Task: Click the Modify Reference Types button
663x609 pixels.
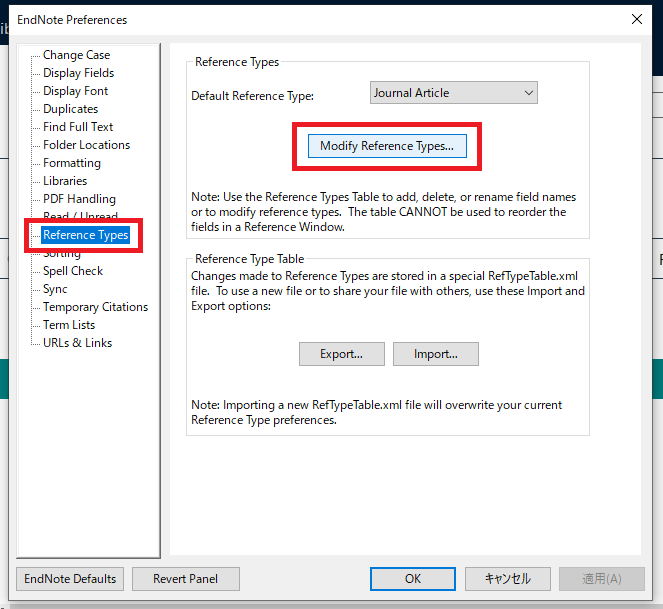Action: click(386, 146)
